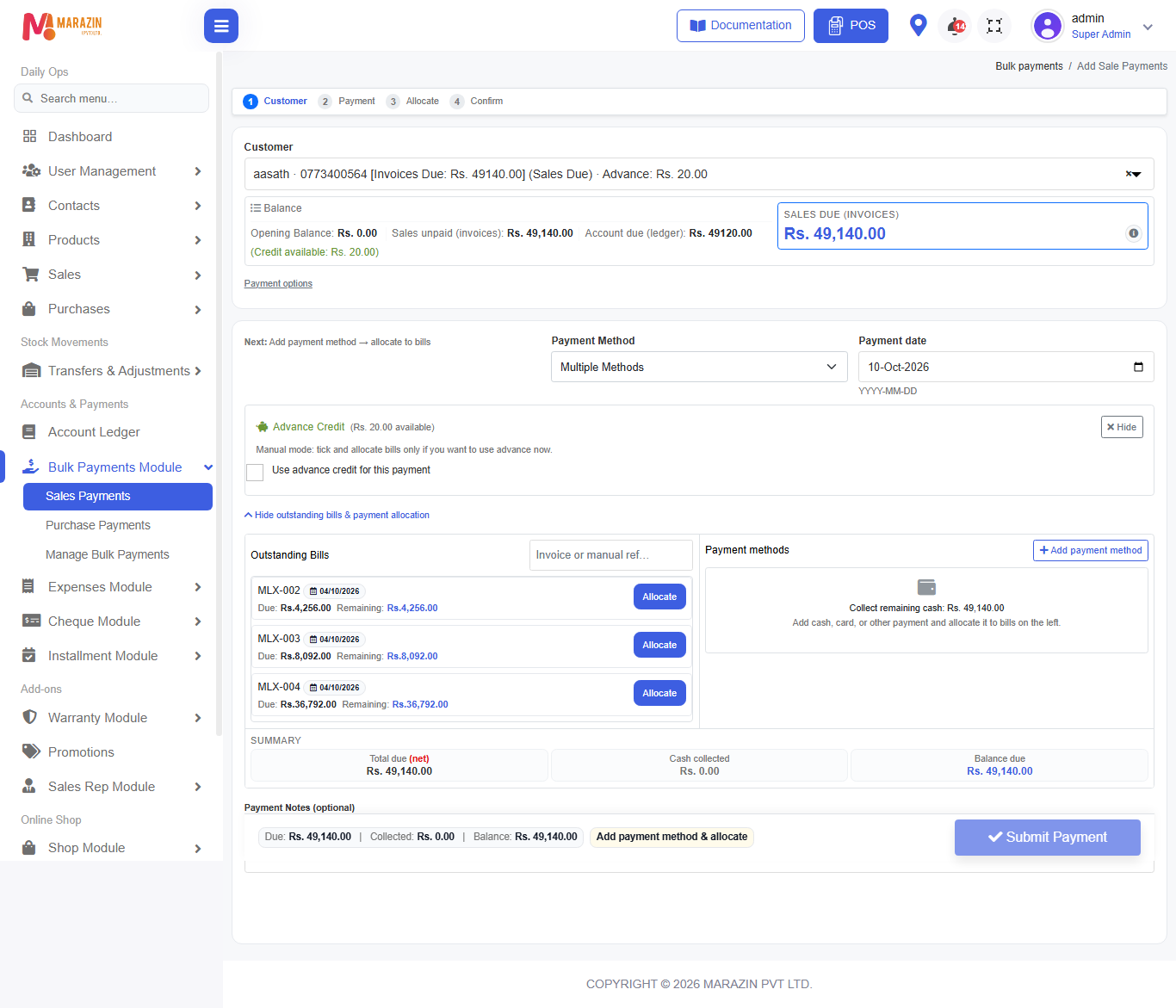1176x1008 pixels.
Task: Click the info icon in Sales Due box
Action: [x=1133, y=233]
